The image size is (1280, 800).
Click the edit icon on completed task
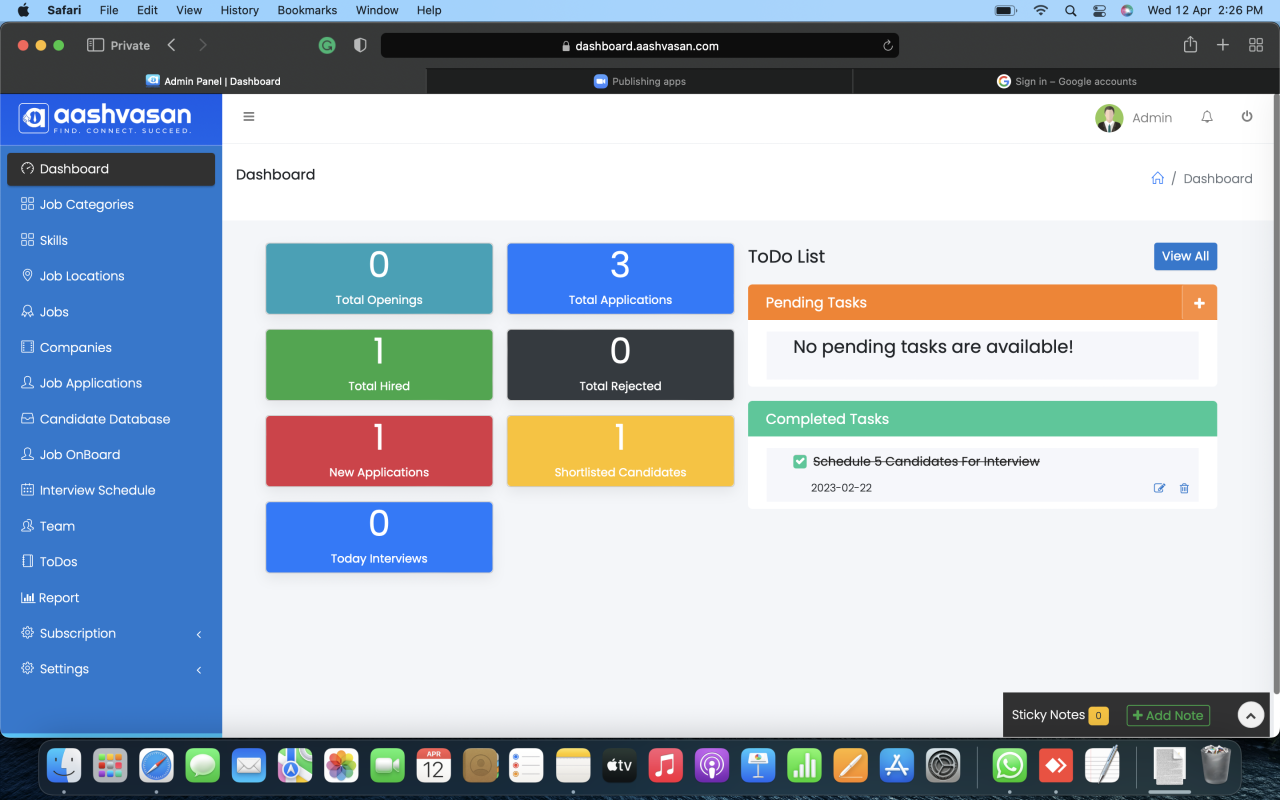pyautogui.click(x=1159, y=488)
